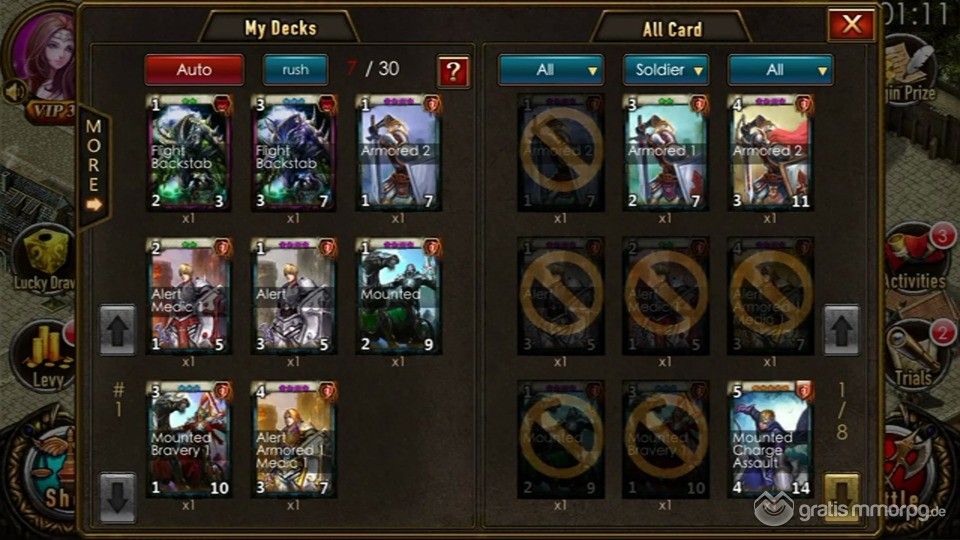Page down the My Decks list
Screen dimensions: 960x540
[118, 497]
